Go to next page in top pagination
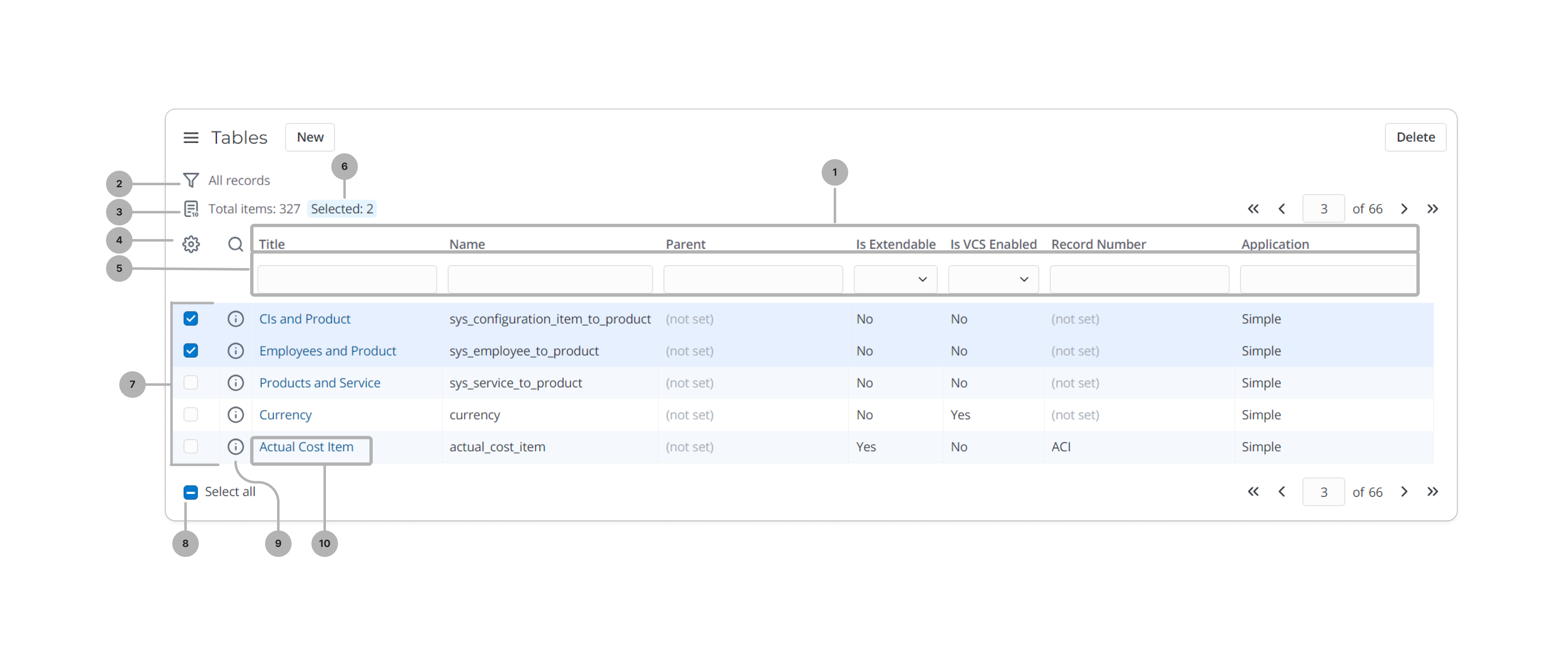The width and height of the screenshot is (1568, 663). click(1404, 209)
